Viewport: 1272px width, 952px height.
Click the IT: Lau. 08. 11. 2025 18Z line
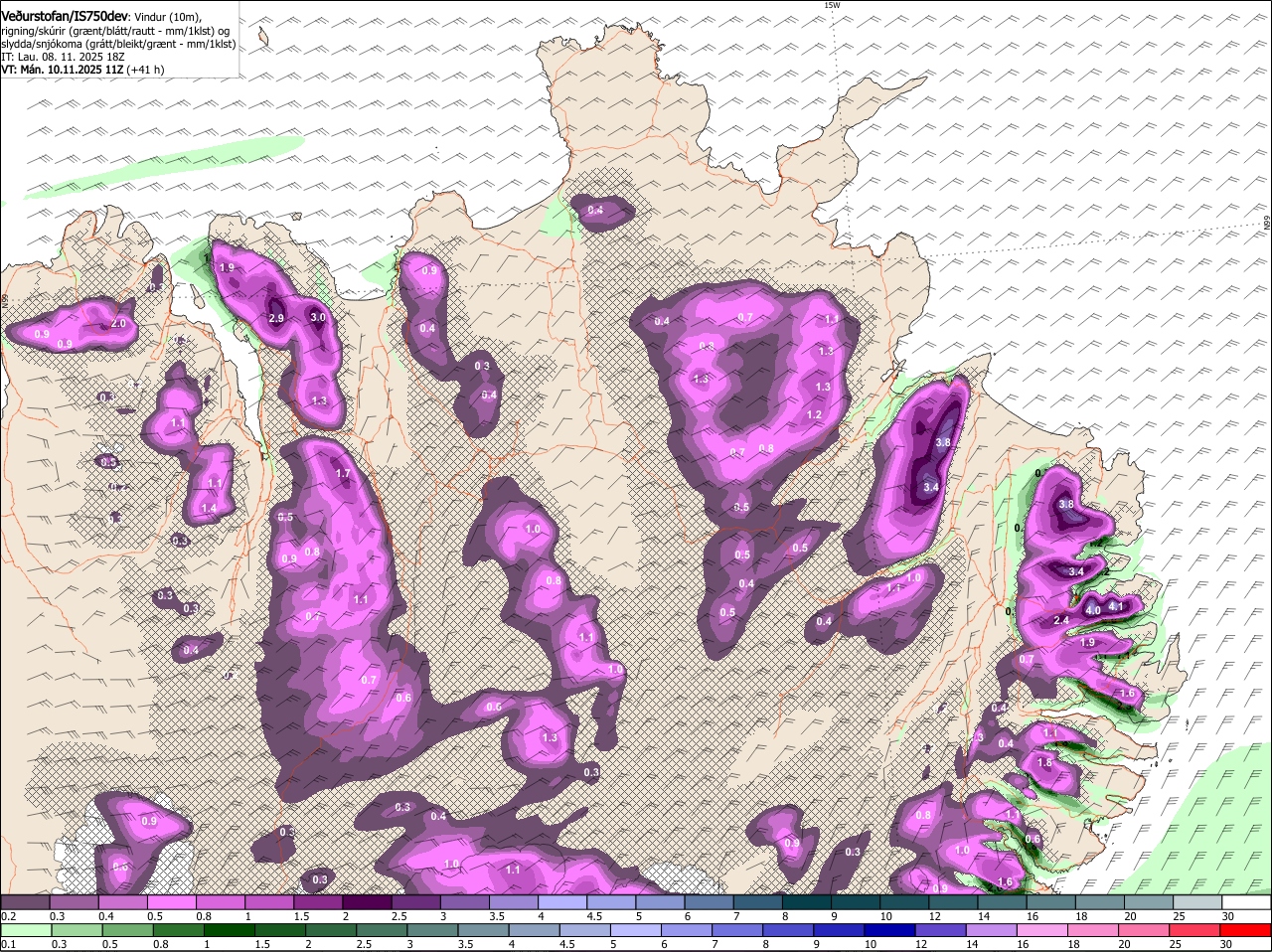pos(63,57)
